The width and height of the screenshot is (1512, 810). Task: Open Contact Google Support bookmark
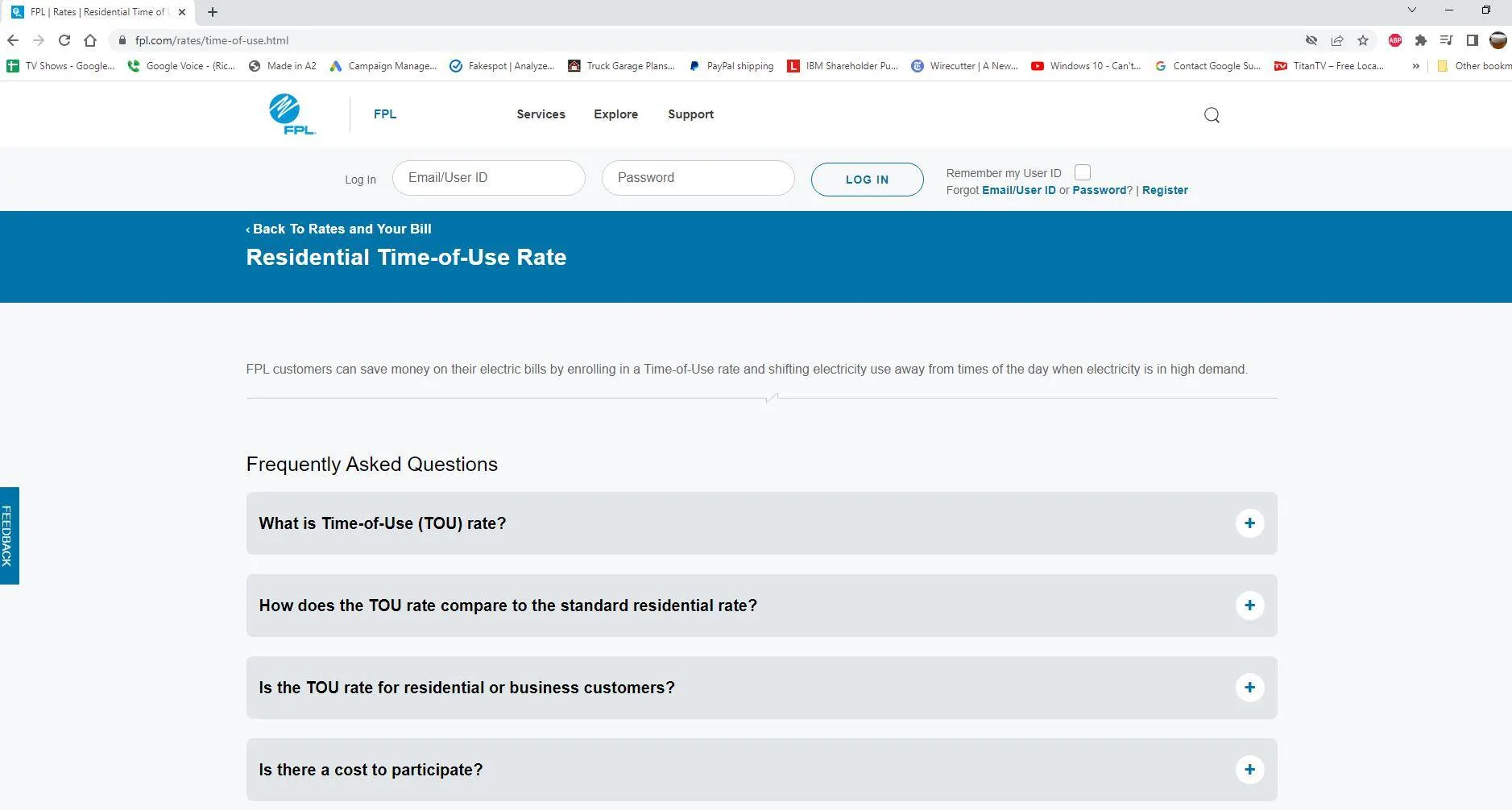coord(1208,66)
